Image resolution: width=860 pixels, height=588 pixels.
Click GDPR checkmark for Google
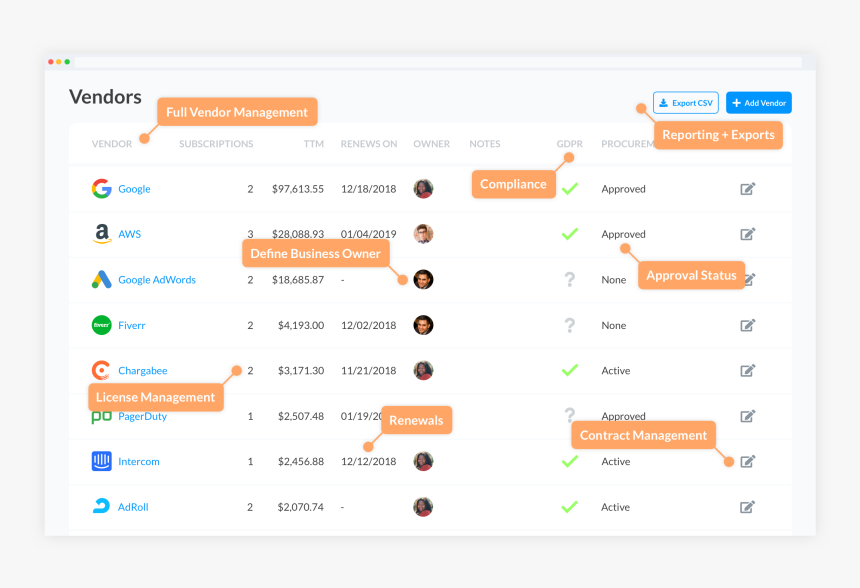point(570,189)
